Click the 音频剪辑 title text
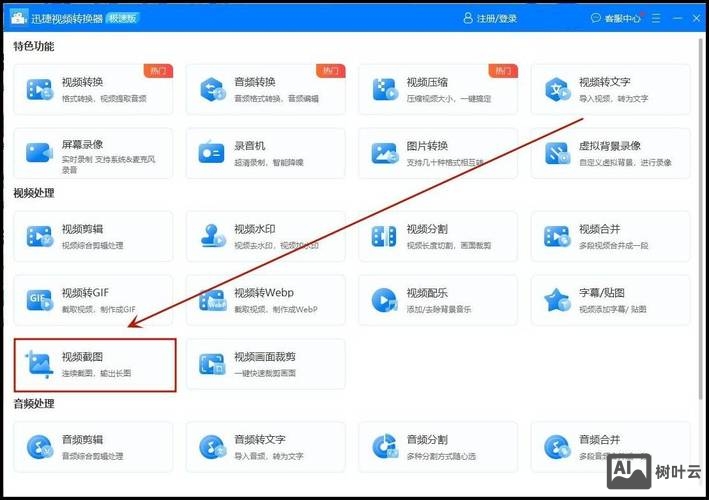709x500 pixels. (82, 439)
